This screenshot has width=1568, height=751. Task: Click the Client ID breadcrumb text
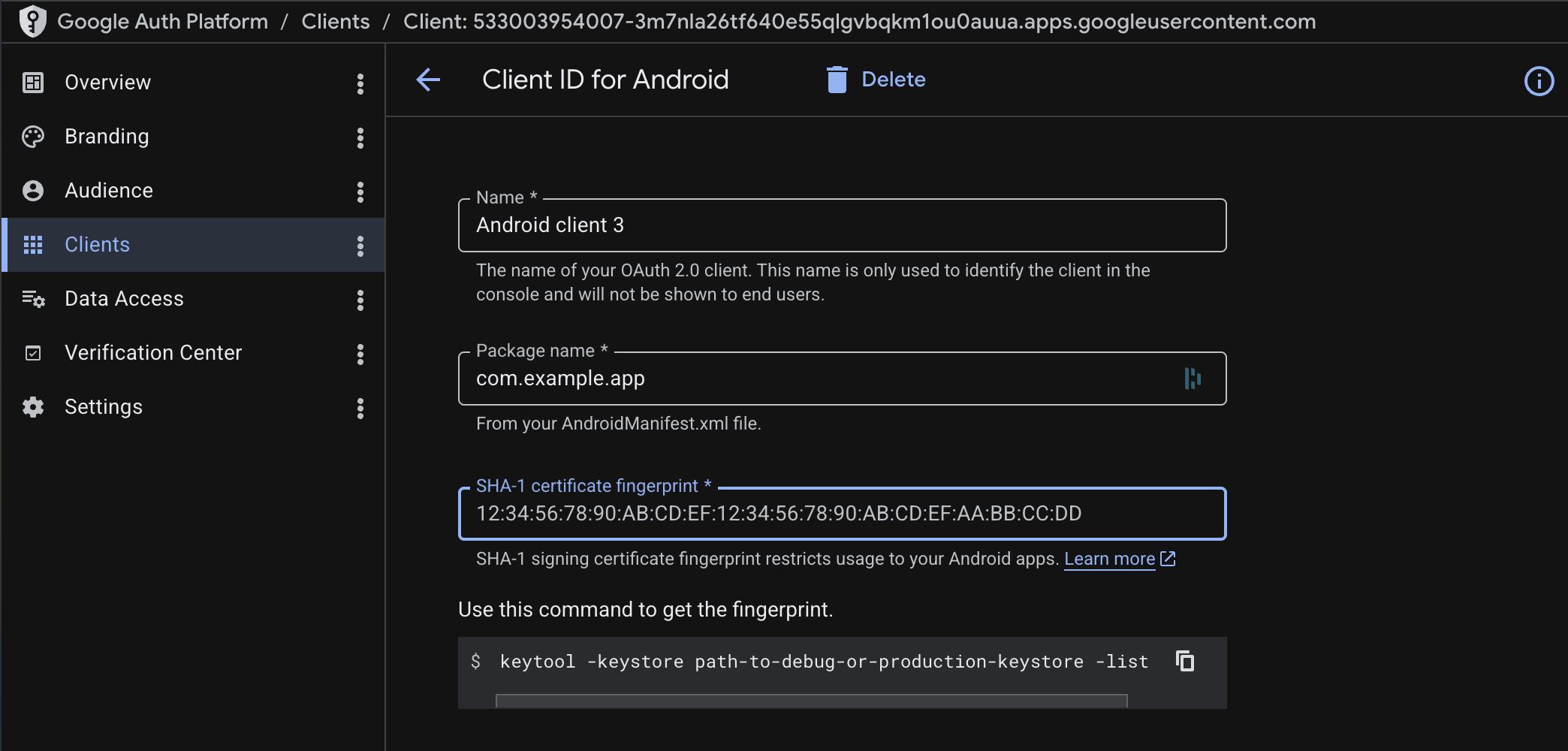click(x=859, y=21)
